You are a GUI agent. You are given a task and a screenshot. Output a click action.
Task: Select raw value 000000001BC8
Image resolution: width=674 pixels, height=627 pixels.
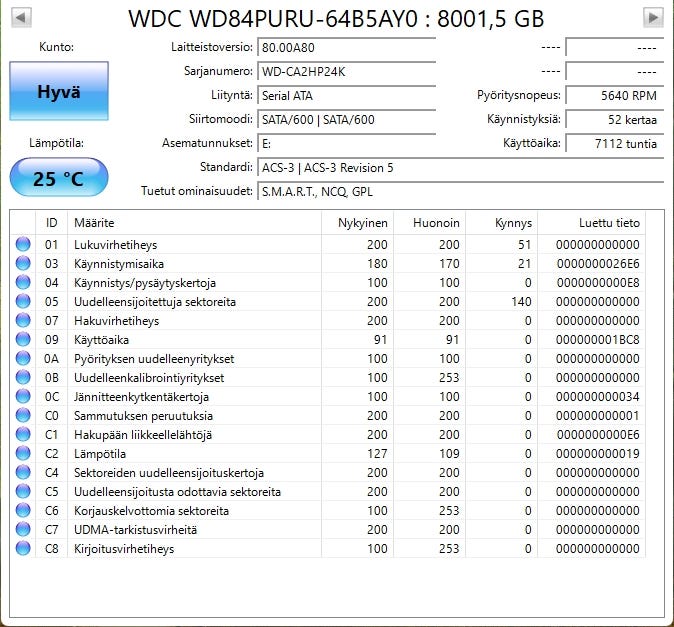point(598,339)
